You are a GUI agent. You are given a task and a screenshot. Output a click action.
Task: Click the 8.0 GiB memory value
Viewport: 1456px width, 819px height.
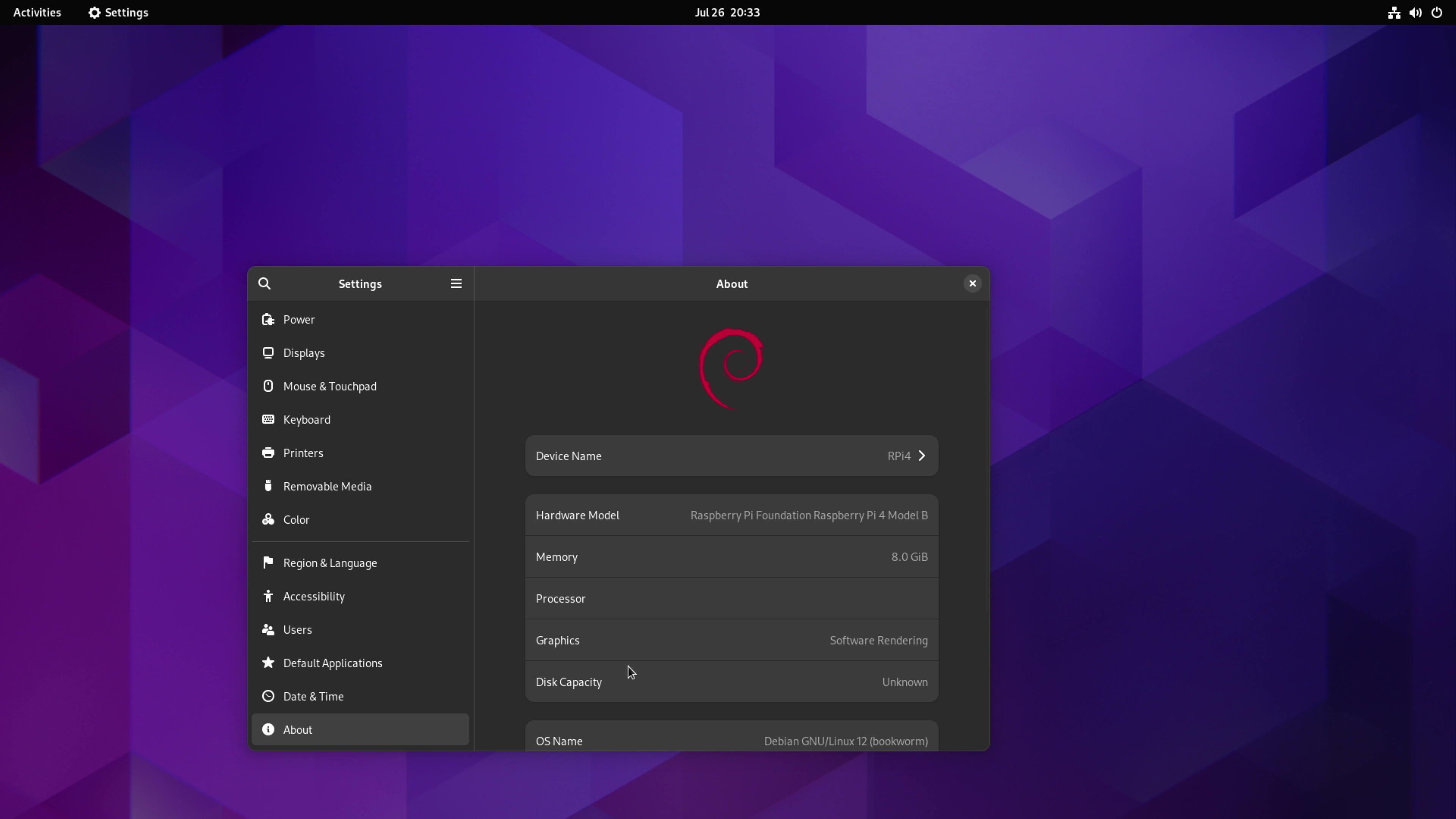click(910, 557)
